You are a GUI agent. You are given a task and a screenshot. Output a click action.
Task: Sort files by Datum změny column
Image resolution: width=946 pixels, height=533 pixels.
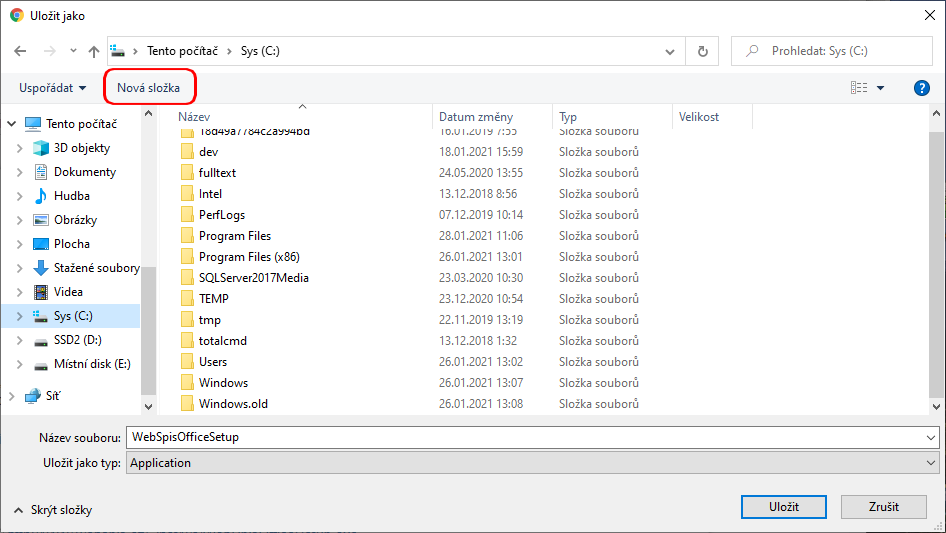476,117
